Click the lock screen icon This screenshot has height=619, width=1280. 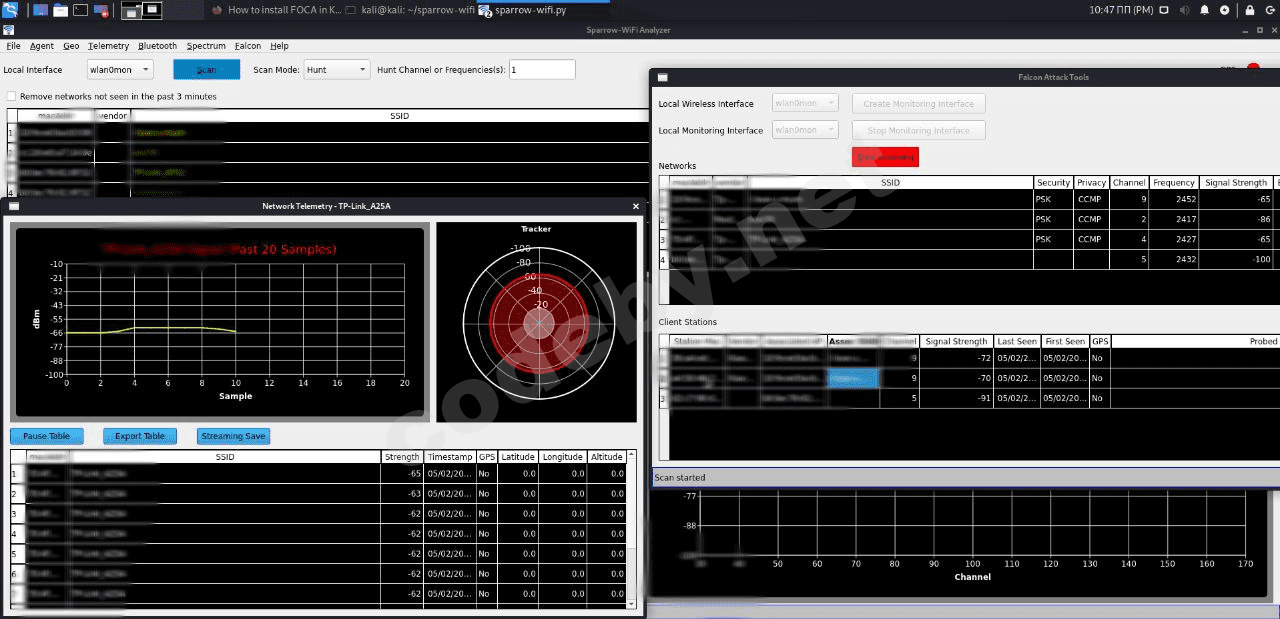(x=1249, y=10)
